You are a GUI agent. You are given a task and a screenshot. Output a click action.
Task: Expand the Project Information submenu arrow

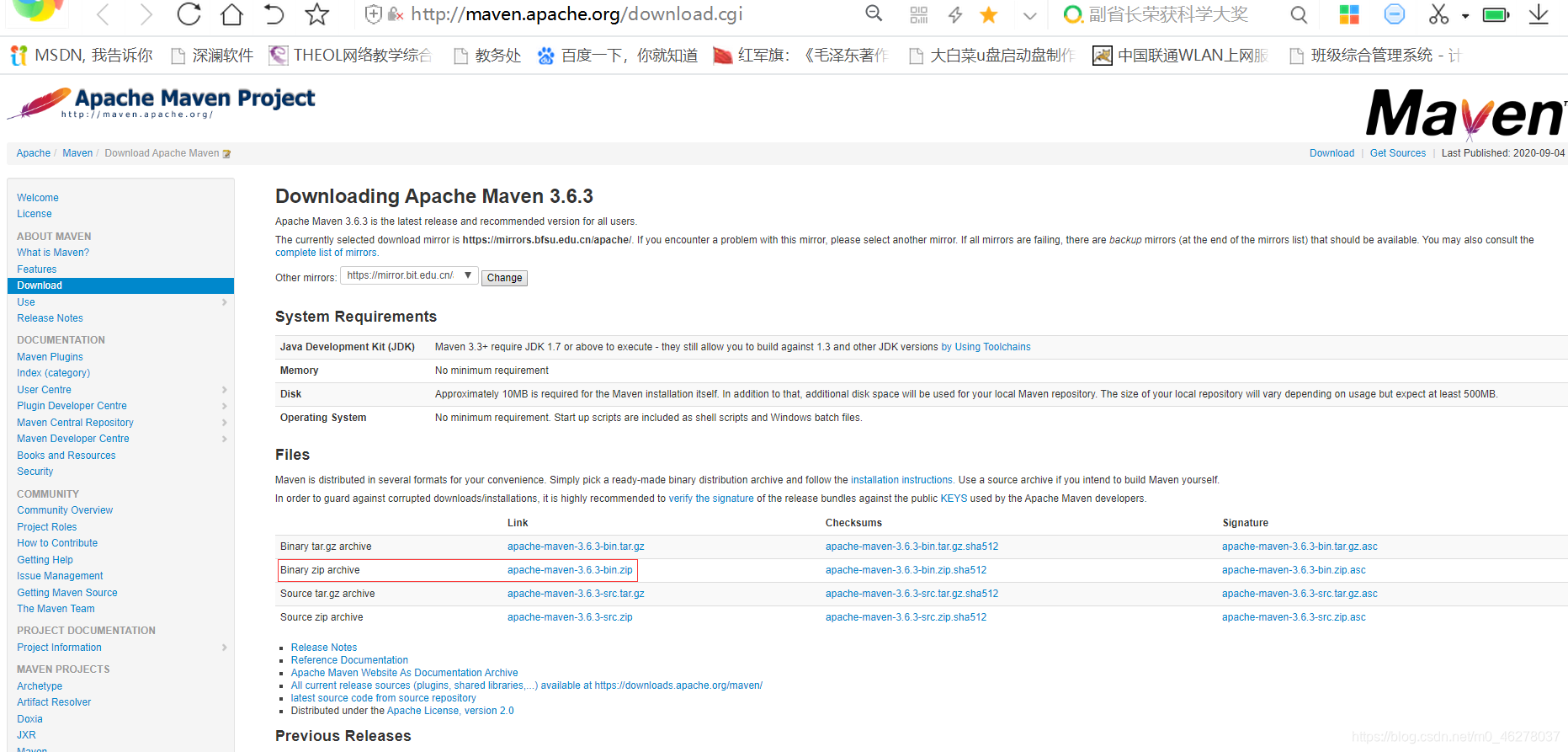(225, 648)
